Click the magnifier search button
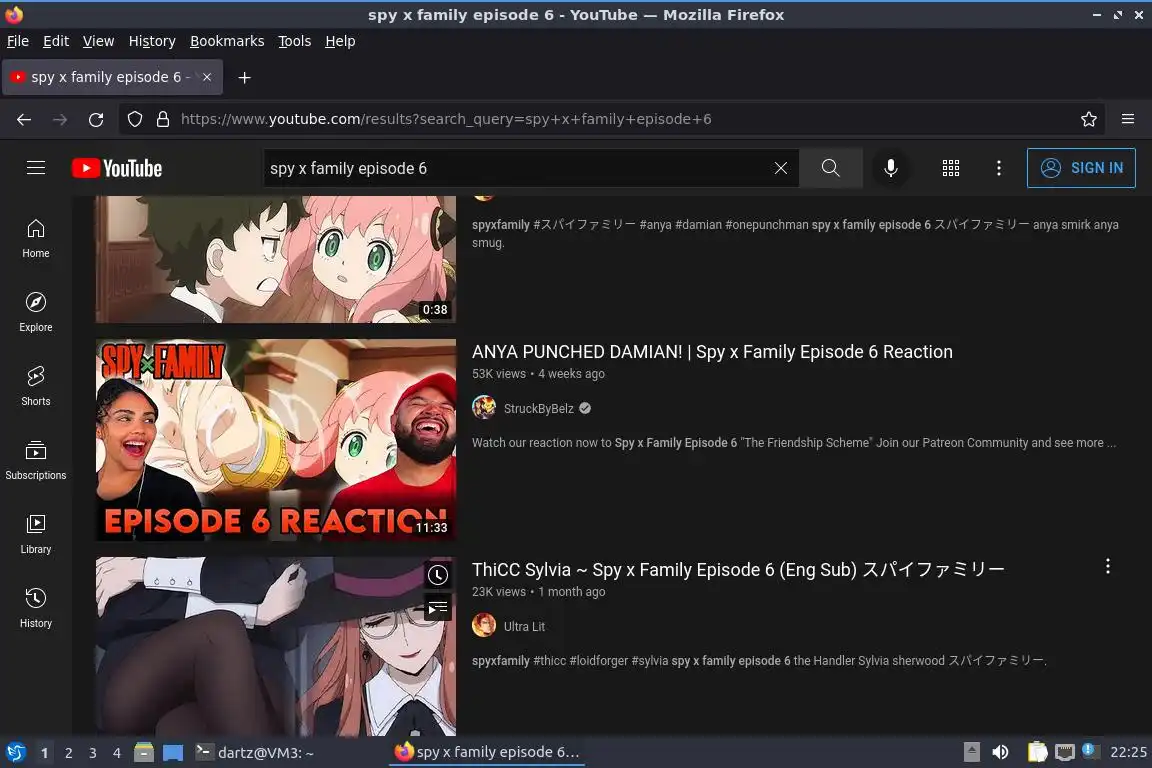1152x768 pixels. 830,168
